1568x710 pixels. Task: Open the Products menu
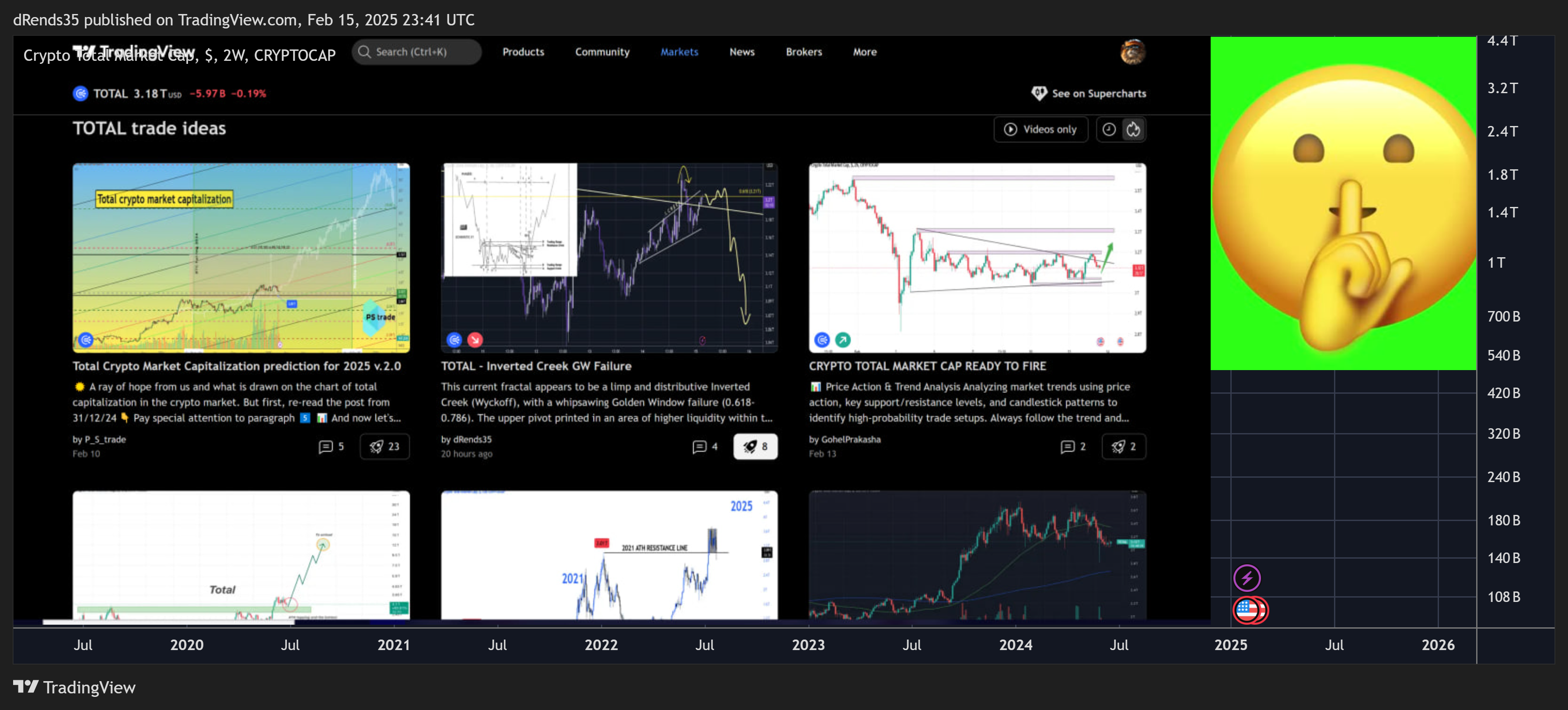pos(523,52)
